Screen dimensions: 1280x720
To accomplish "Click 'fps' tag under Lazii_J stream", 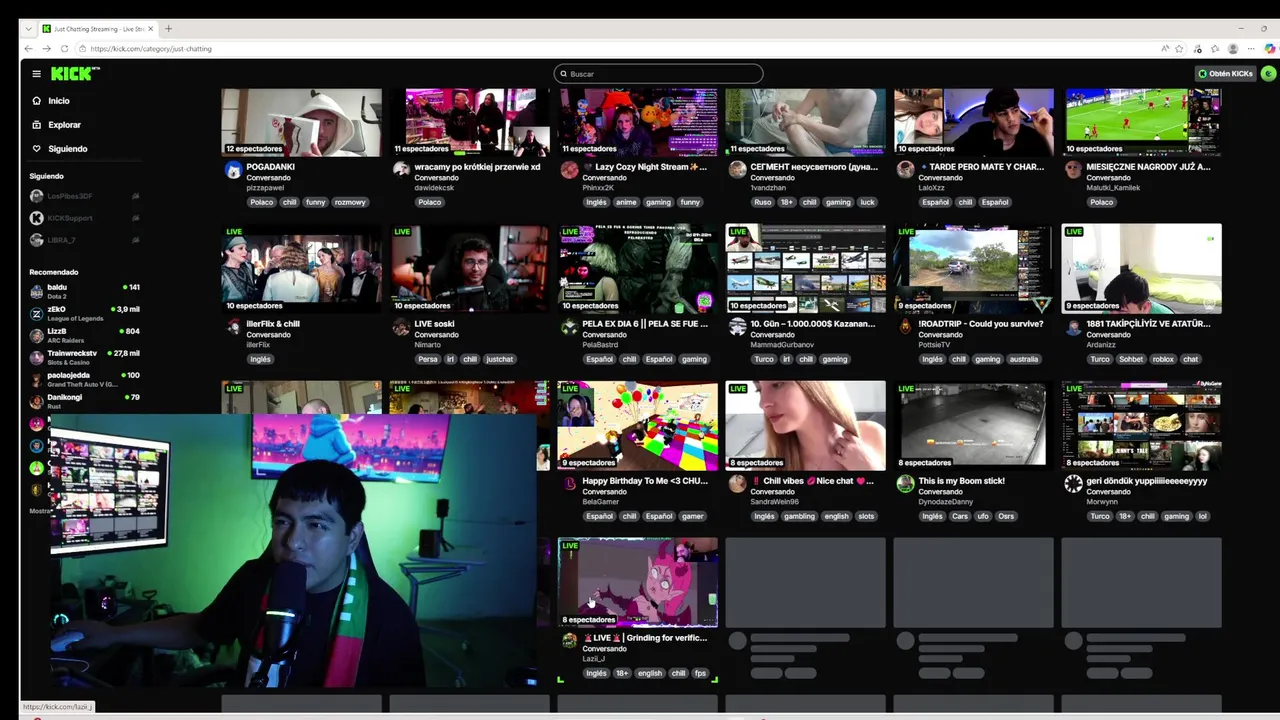I will (701, 673).
